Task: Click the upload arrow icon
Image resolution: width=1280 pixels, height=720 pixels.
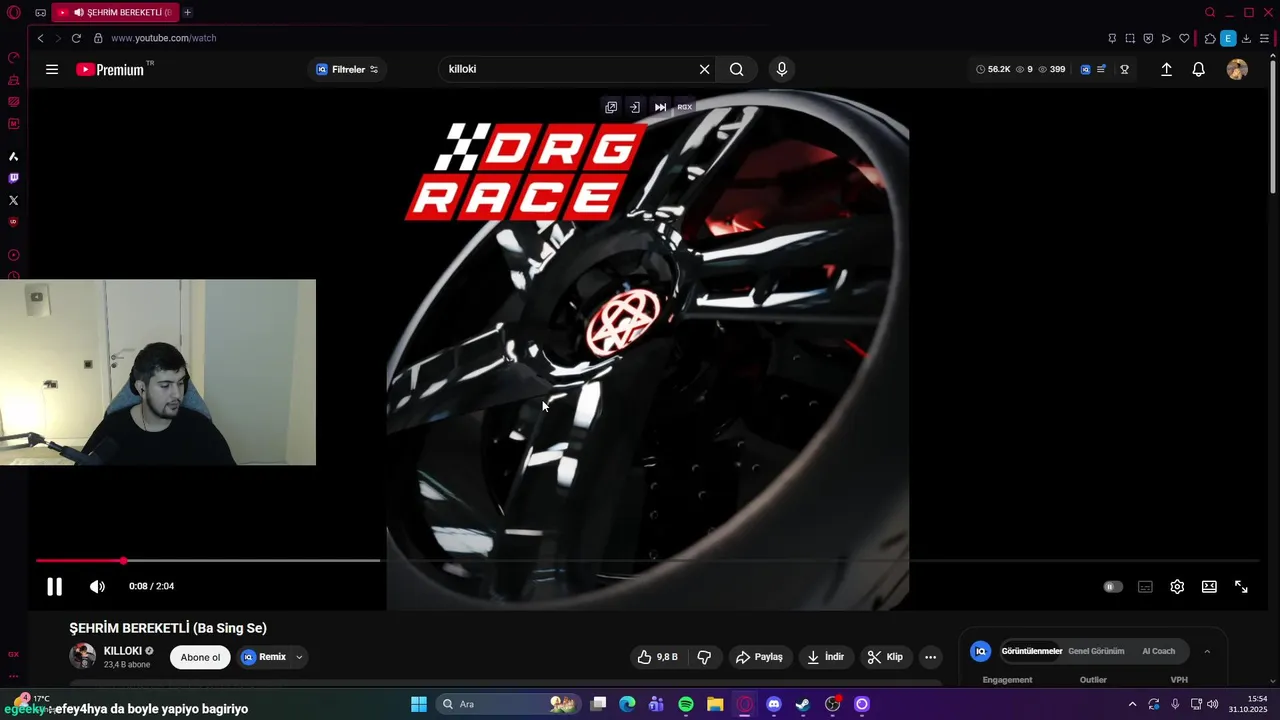Action: tap(1166, 69)
